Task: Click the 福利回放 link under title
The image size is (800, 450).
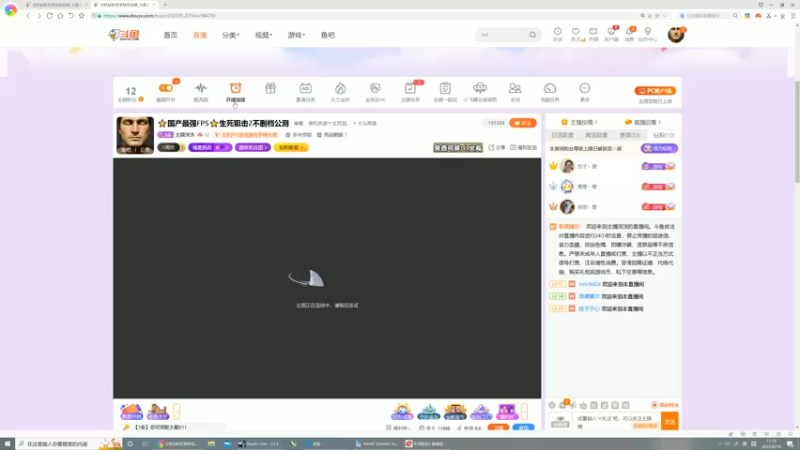Action: pos(523,147)
